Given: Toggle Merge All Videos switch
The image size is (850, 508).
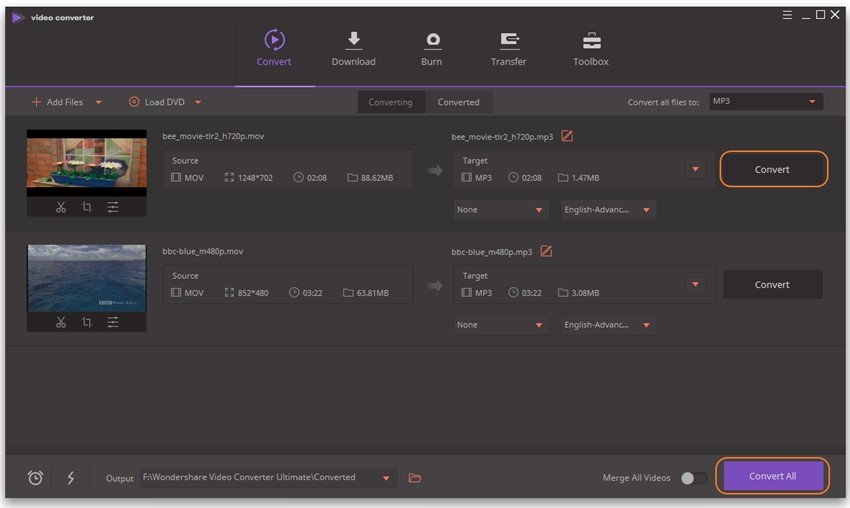Looking at the screenshot, I should pyautogui.click(x=693, y=478).
